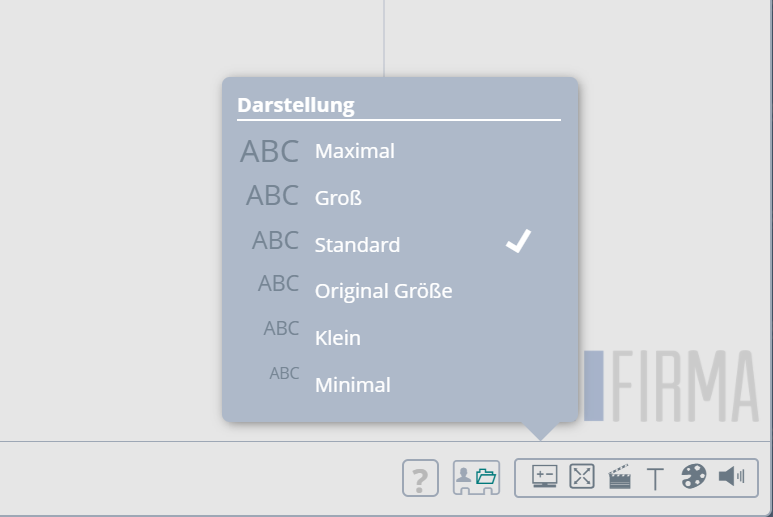
Task: Click the ABC preview beside Klein
Action: [x=281, y=328]
